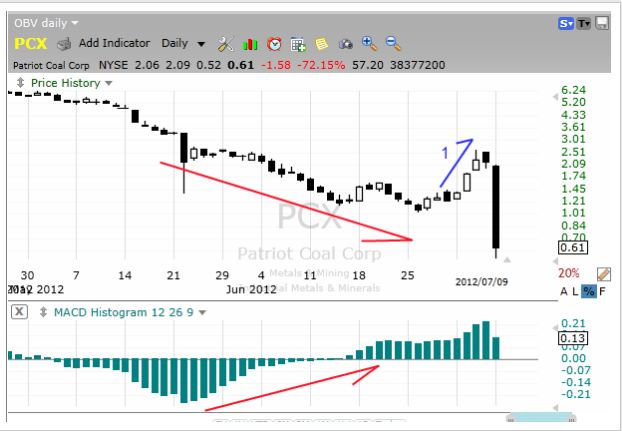Click the yellow notes icon
622x431 pixels.
tap(321, 44)
